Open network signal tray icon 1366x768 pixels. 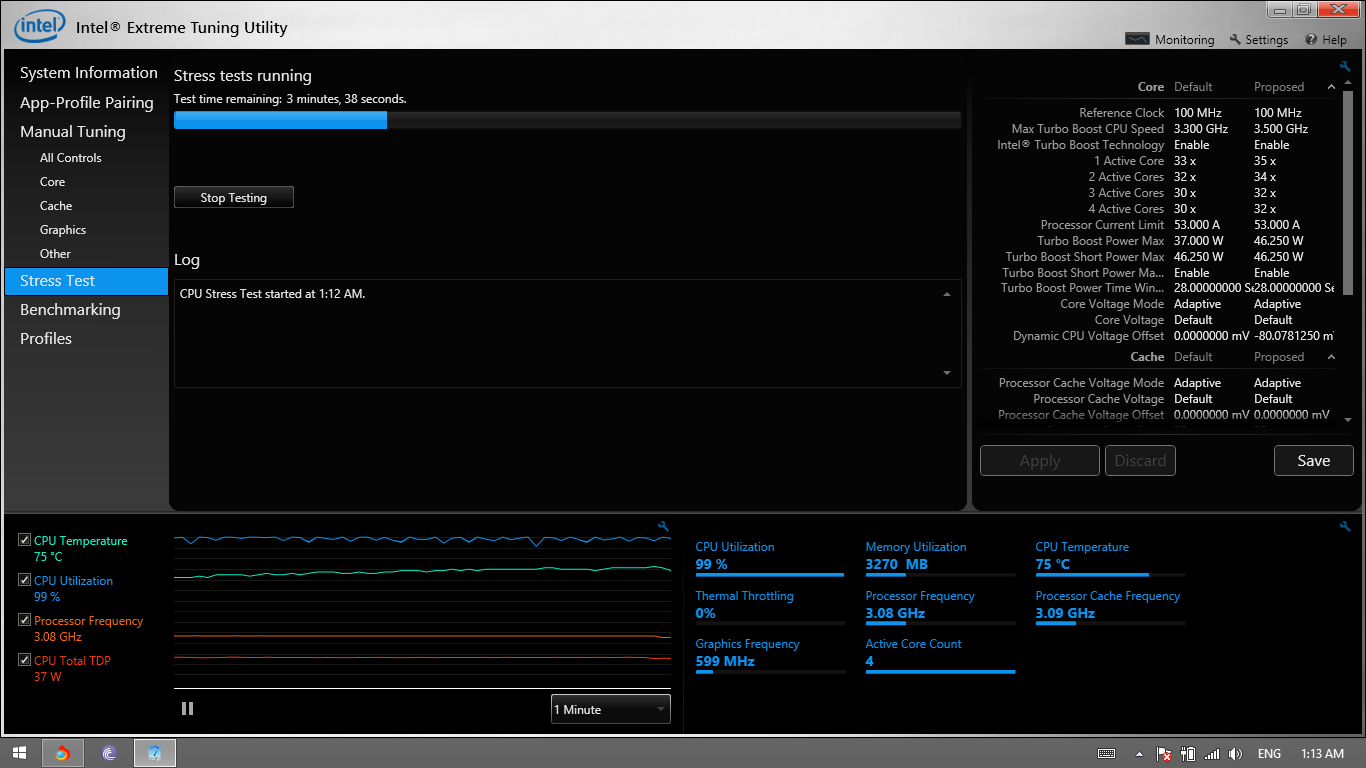coord(1212,753)
